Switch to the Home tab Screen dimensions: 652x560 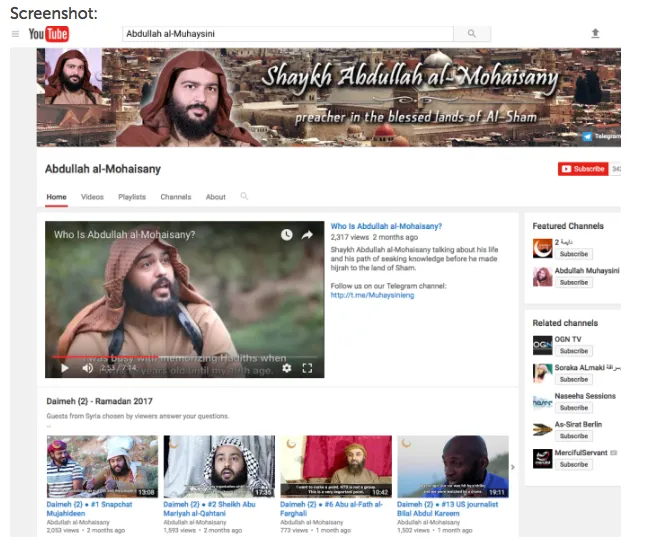(x=57, y=197)
